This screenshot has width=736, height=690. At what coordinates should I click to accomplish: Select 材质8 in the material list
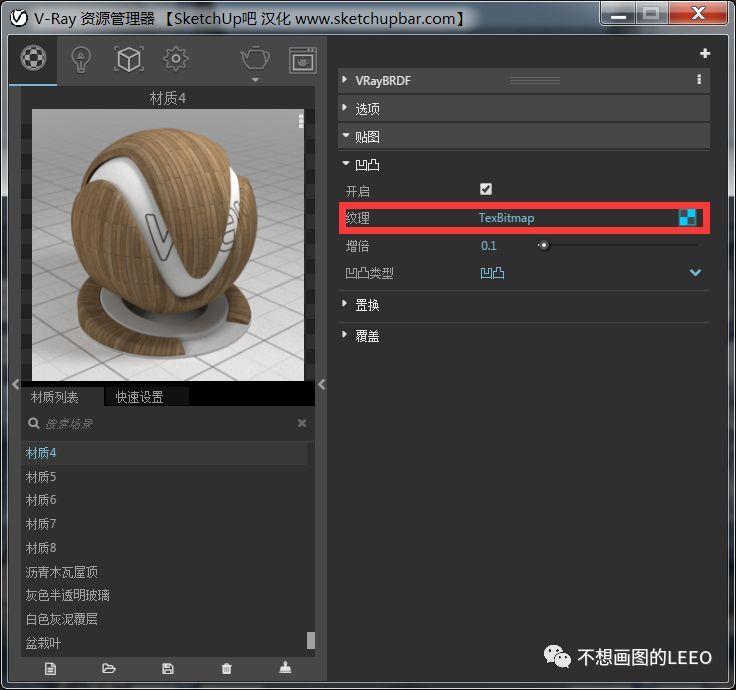point(165,548)
